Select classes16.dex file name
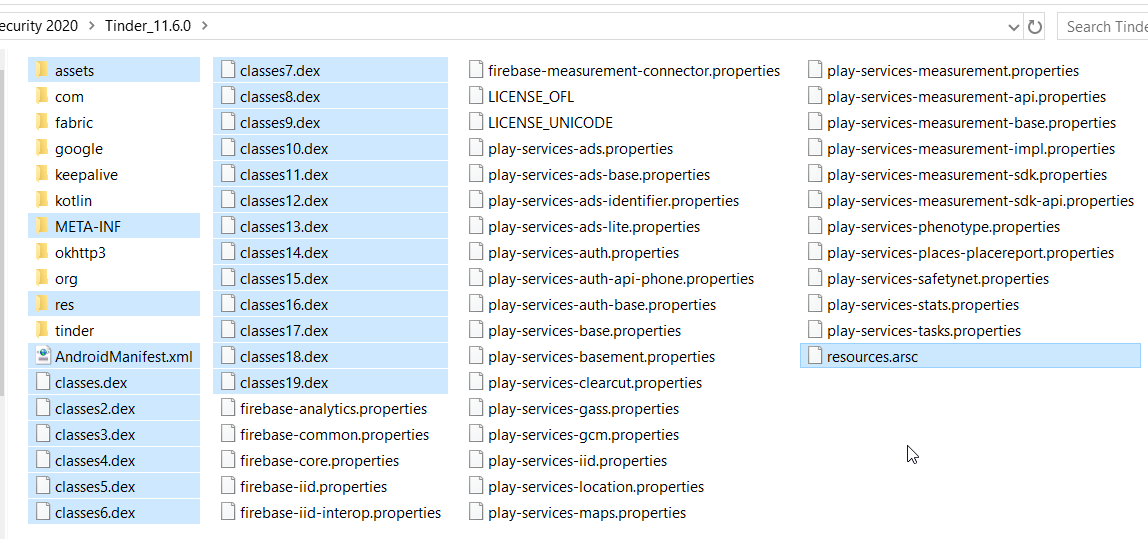The image size is (1148, 544). click(x=284, y=305)
